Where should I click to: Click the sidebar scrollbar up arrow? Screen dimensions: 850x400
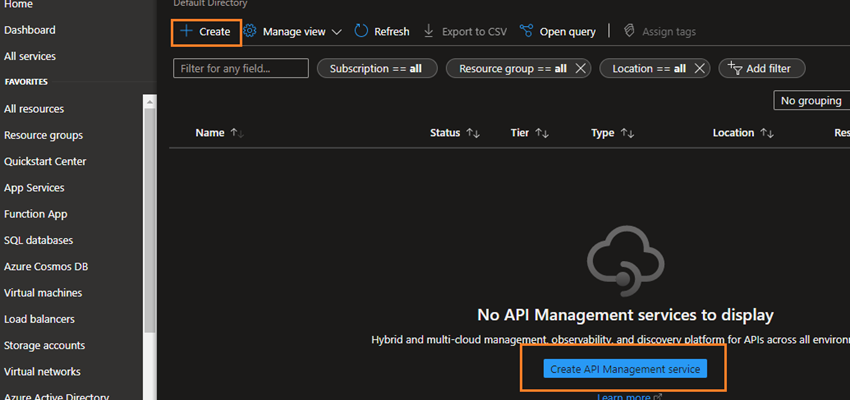(x=150, y=101)
